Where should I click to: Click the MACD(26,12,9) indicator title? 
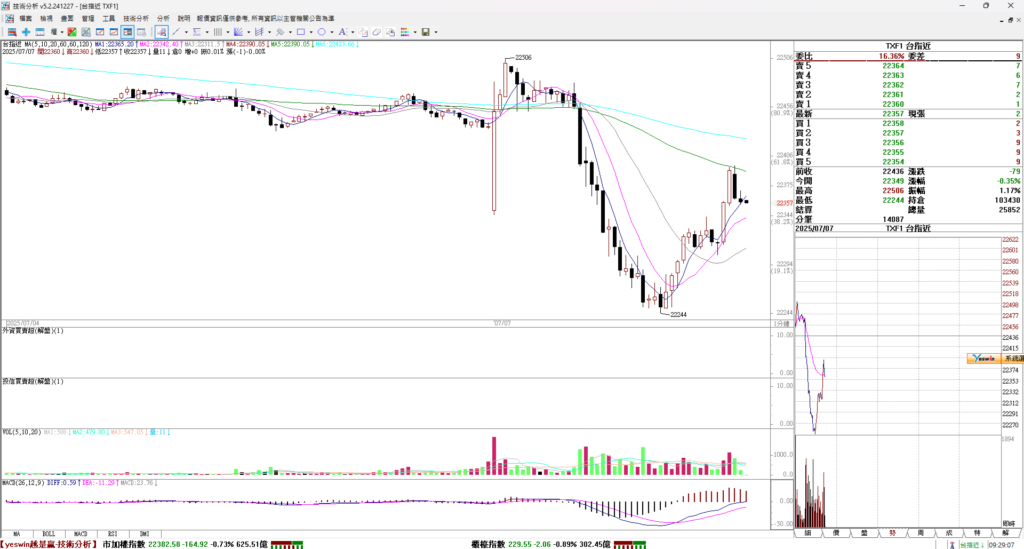pyautogui.click(x=24, y=483)
